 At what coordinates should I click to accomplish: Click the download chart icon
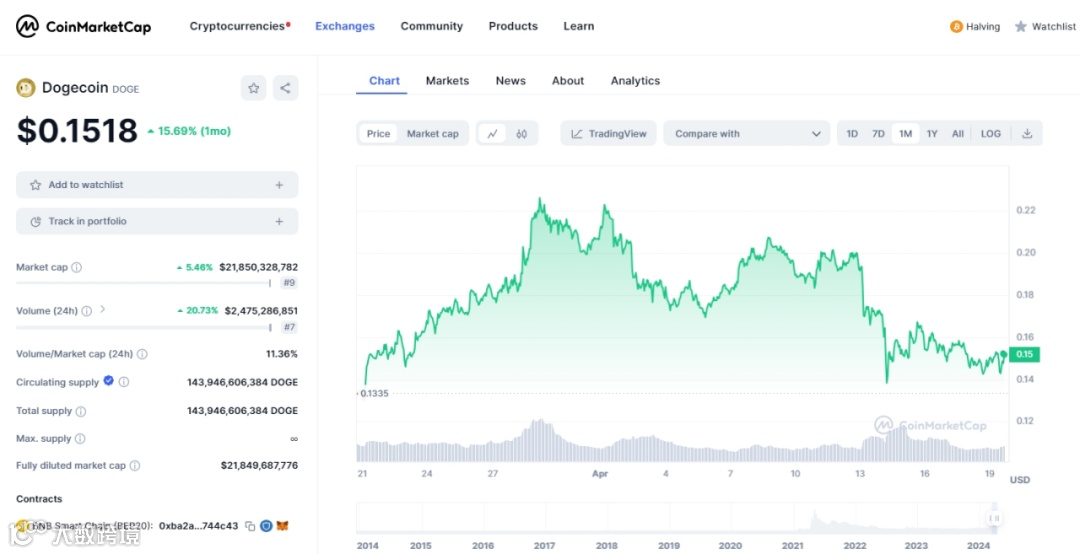1027,134
